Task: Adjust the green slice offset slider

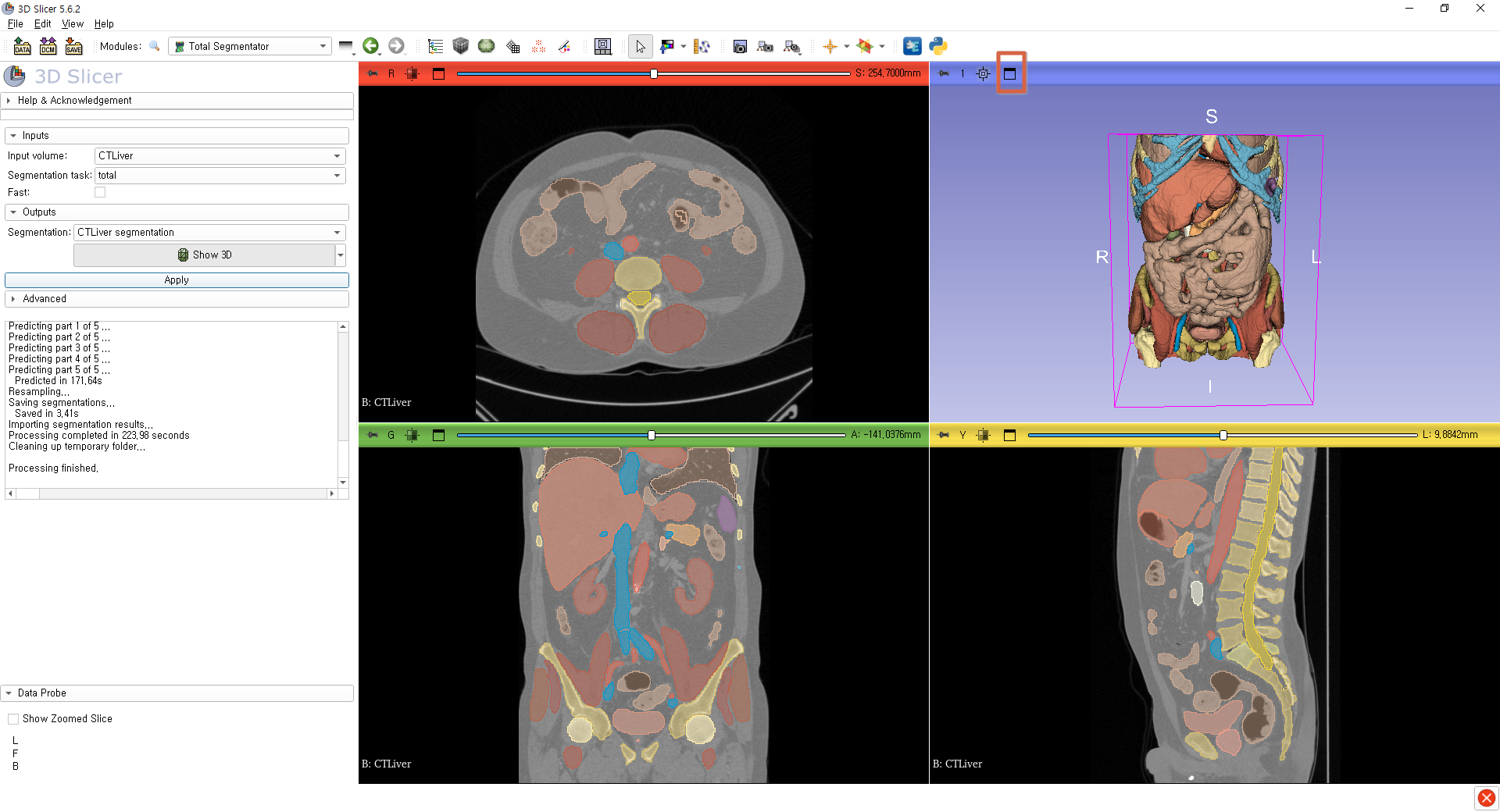Action: point(651,436)
